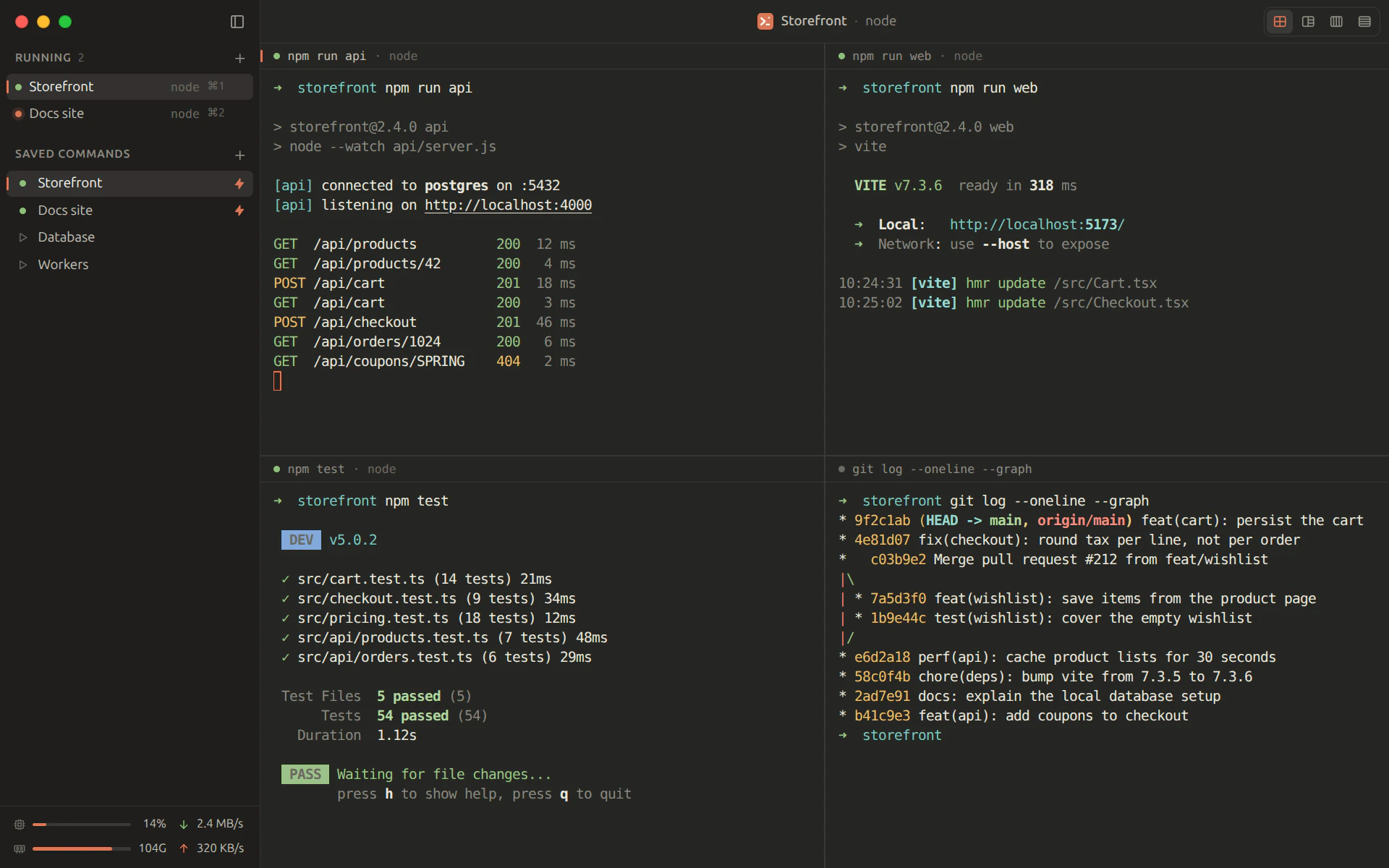Switch to the grid pane layout
The image size is (1389, 868).
point(1280,22)
